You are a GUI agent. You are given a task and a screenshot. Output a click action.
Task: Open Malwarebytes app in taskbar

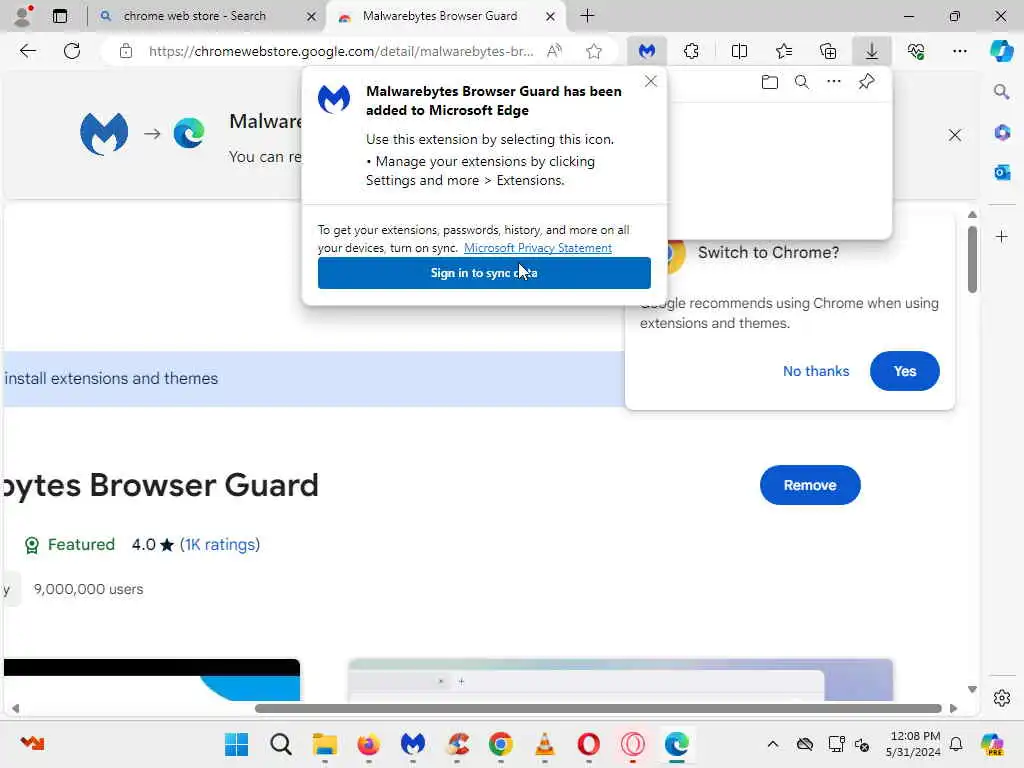[413, 744]
